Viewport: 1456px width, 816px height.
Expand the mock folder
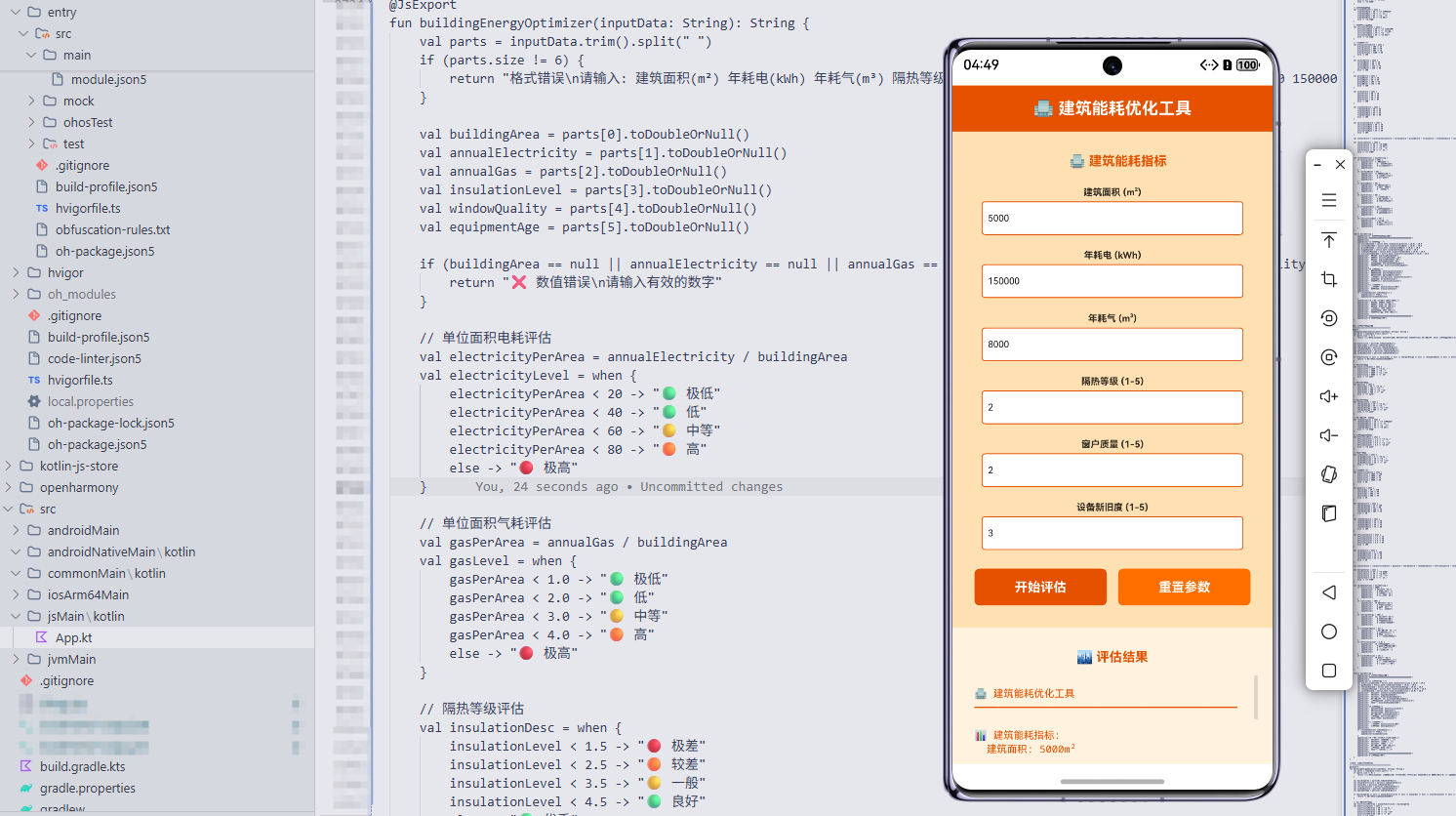coord(31,101)
